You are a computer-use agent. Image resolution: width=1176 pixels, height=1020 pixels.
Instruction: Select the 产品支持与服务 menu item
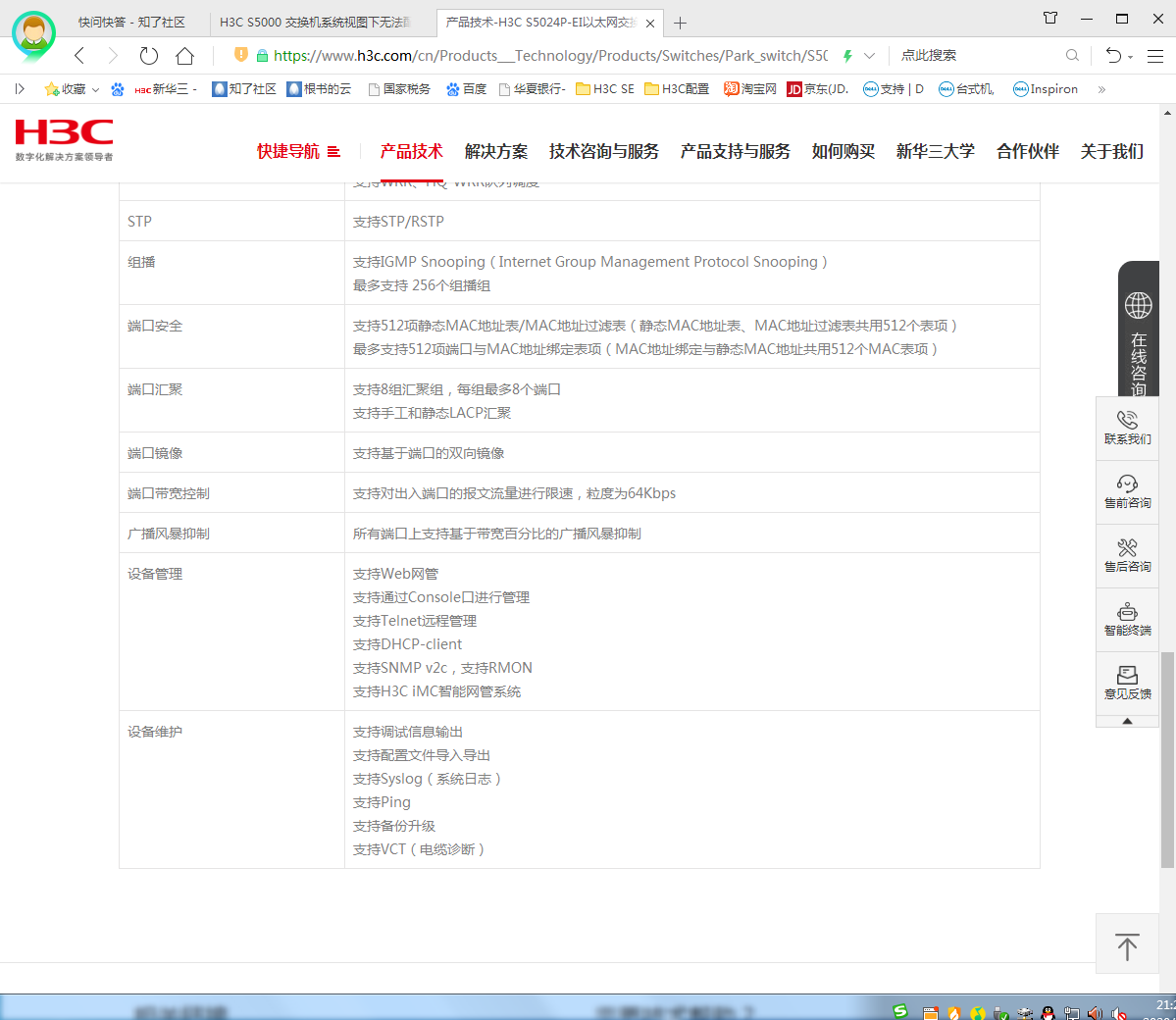(735, 151)
